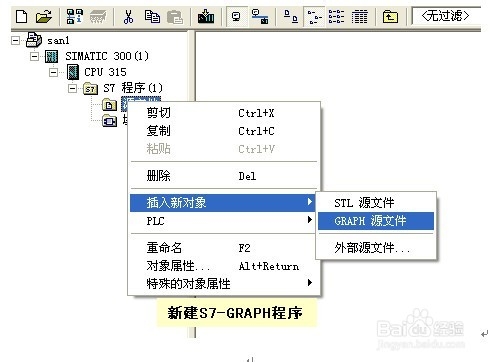Collapse the CPU 315 tree node
Viewport: 494px width, 362px height.
53,72
